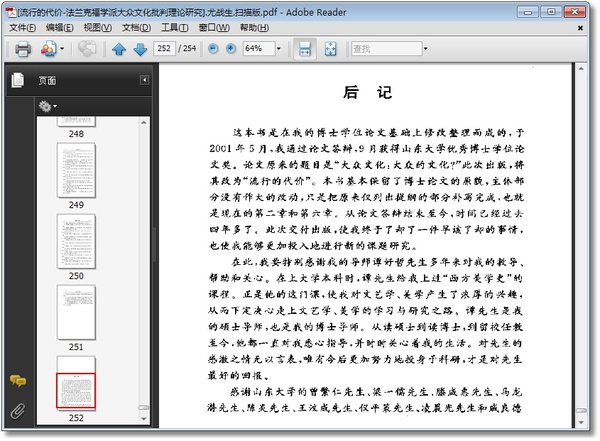This screenshot has height=441, width=600.
Task: Close document with menu bar x
Action: [580, 28]
